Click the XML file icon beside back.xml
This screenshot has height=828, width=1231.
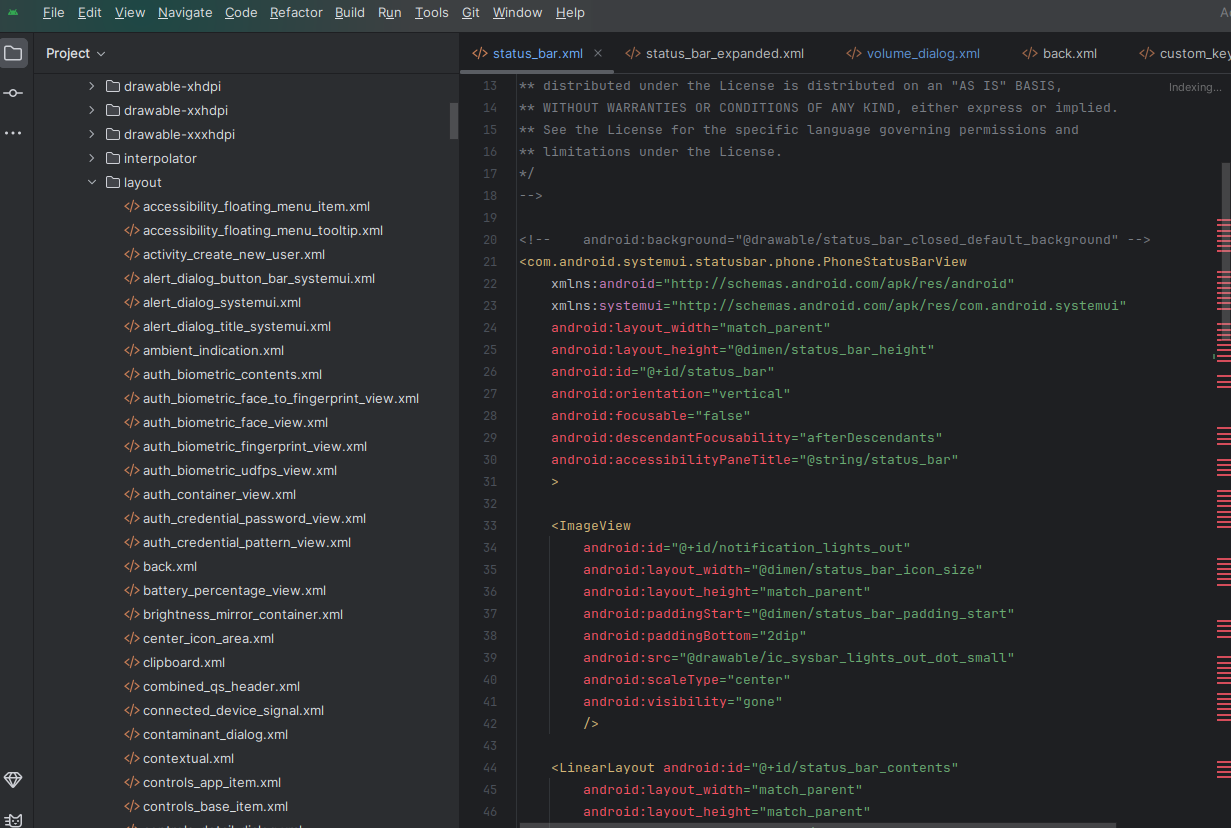133,566
